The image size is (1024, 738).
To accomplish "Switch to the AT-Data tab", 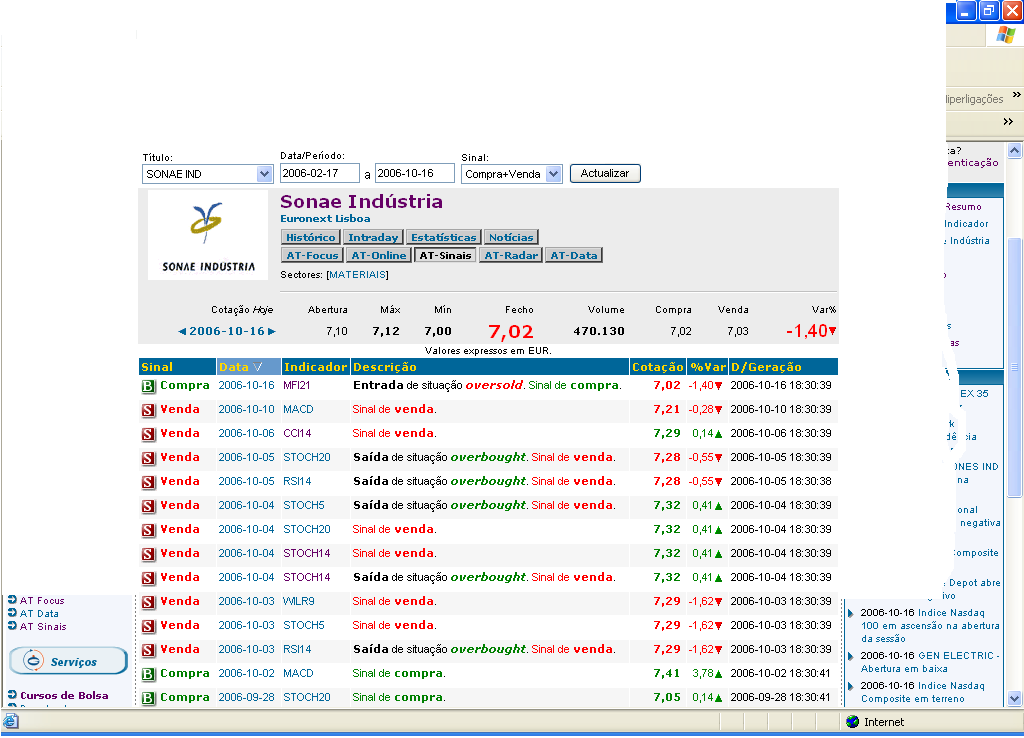I will tap(573, 255).
